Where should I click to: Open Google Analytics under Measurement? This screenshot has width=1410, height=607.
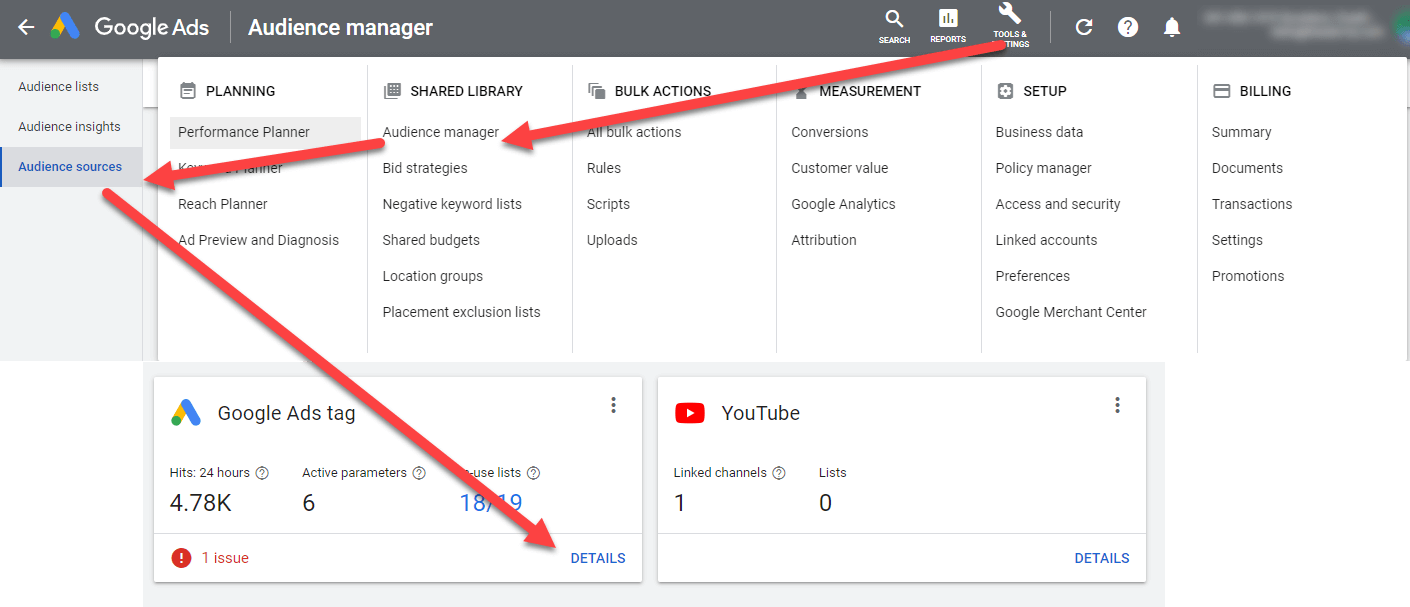(844, 204)
